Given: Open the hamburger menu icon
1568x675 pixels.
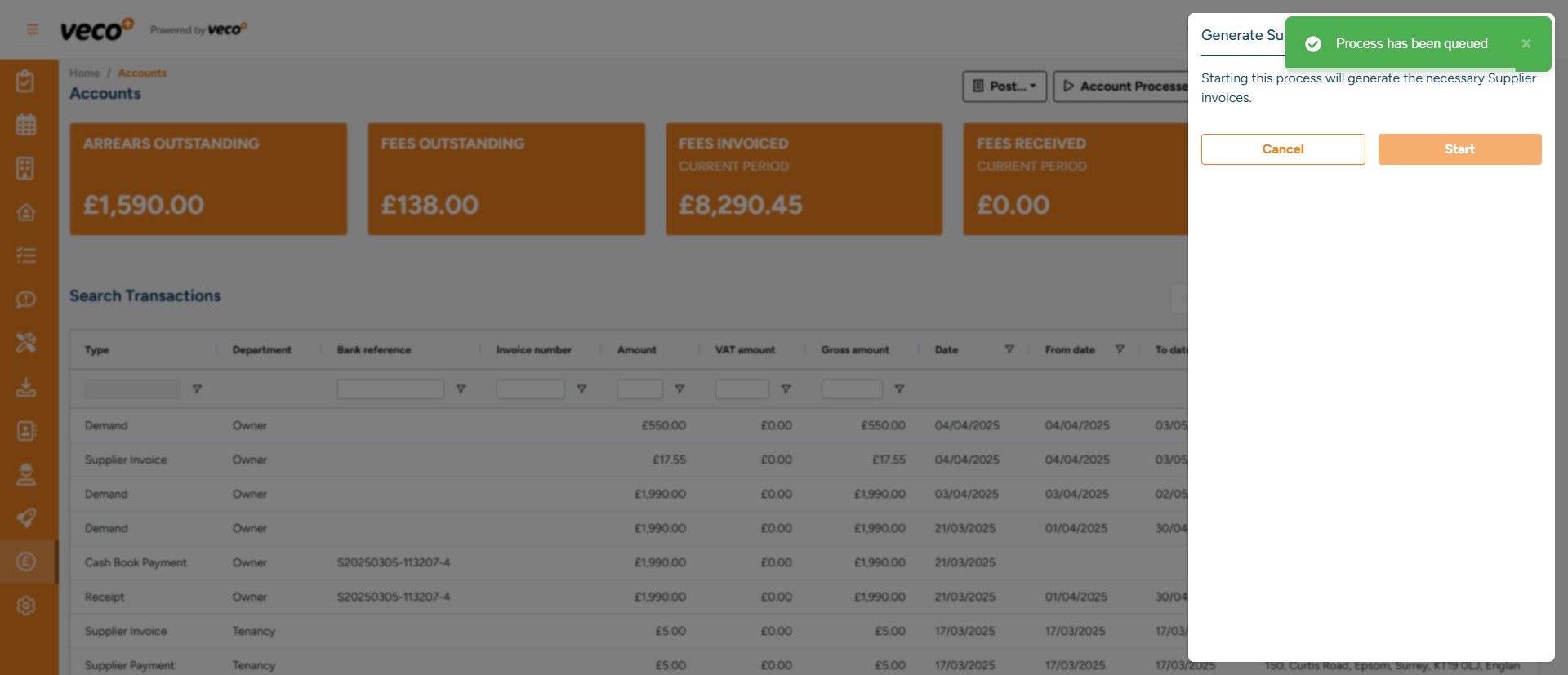Looking at the screenshot, I should pyautogui.click(x=33, y=29).
